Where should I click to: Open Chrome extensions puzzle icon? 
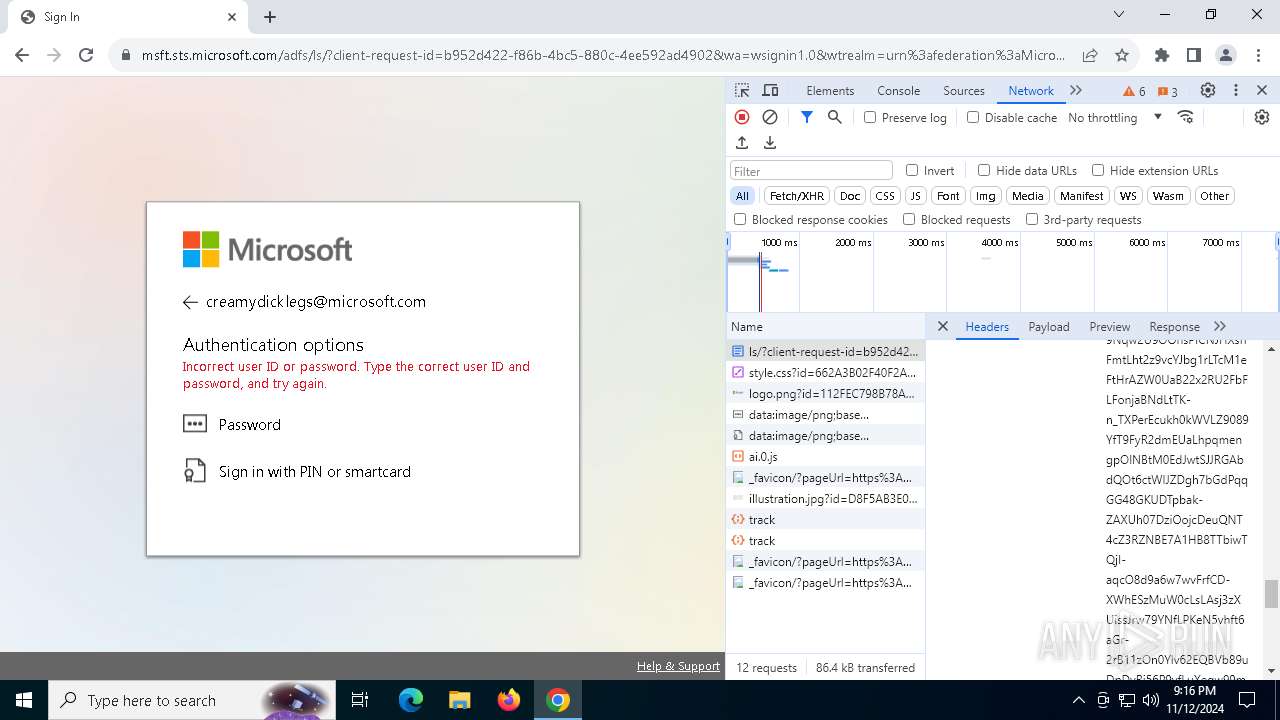click(x=1162, y=55)
